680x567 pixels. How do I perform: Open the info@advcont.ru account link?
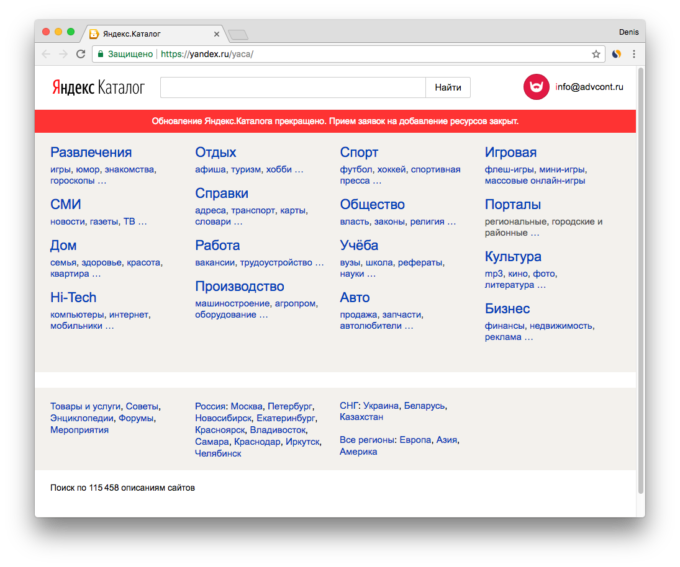click(589, 87)
